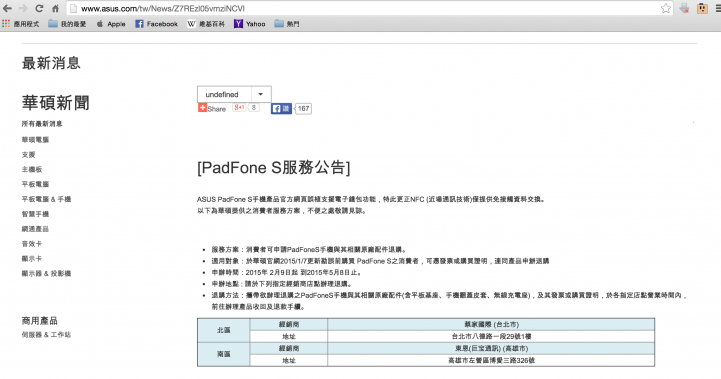Click the Facebook 讚 like button
Image resolution: width=721 pixels, height=379 pixels.
(281, 109)
